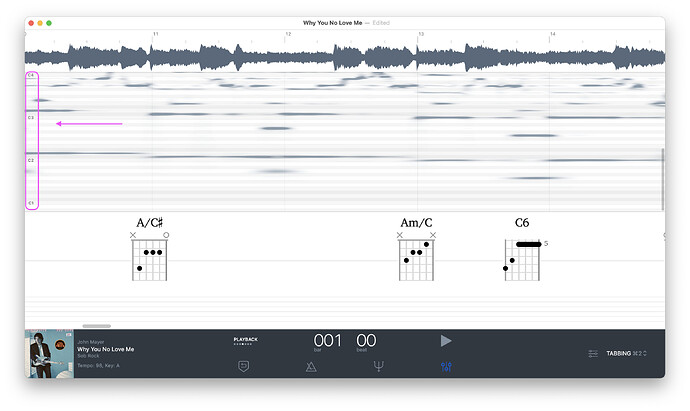The height and width of the screenshot is (411, 690).
Task: Click the C4 pitch label
Action: tap(31, 75)
